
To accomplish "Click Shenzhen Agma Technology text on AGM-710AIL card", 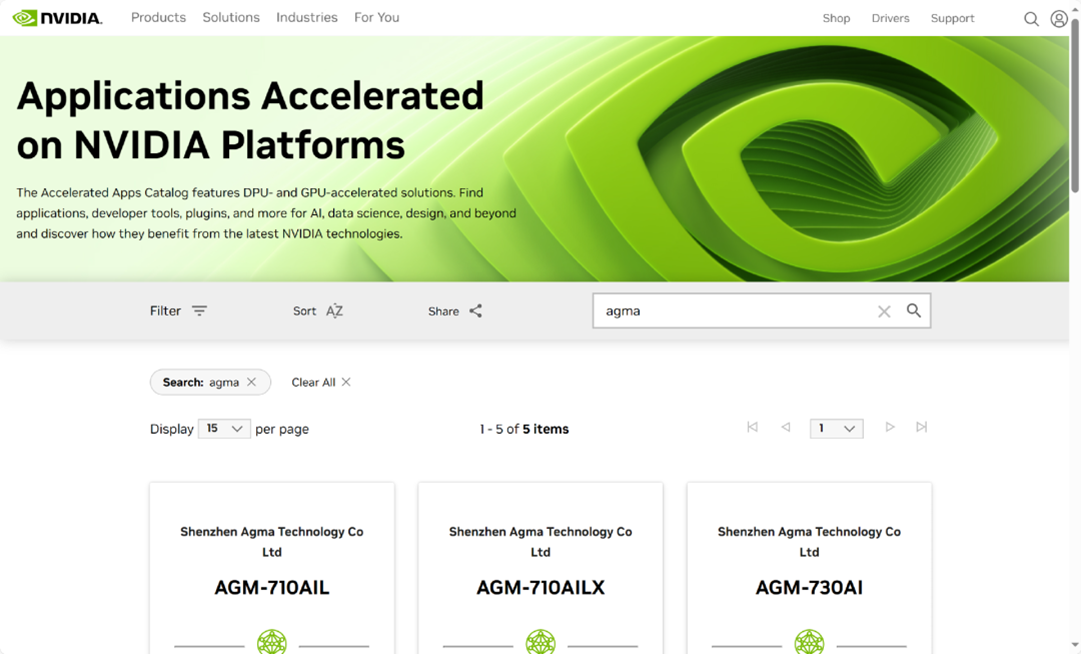I will tap(272, 542).
